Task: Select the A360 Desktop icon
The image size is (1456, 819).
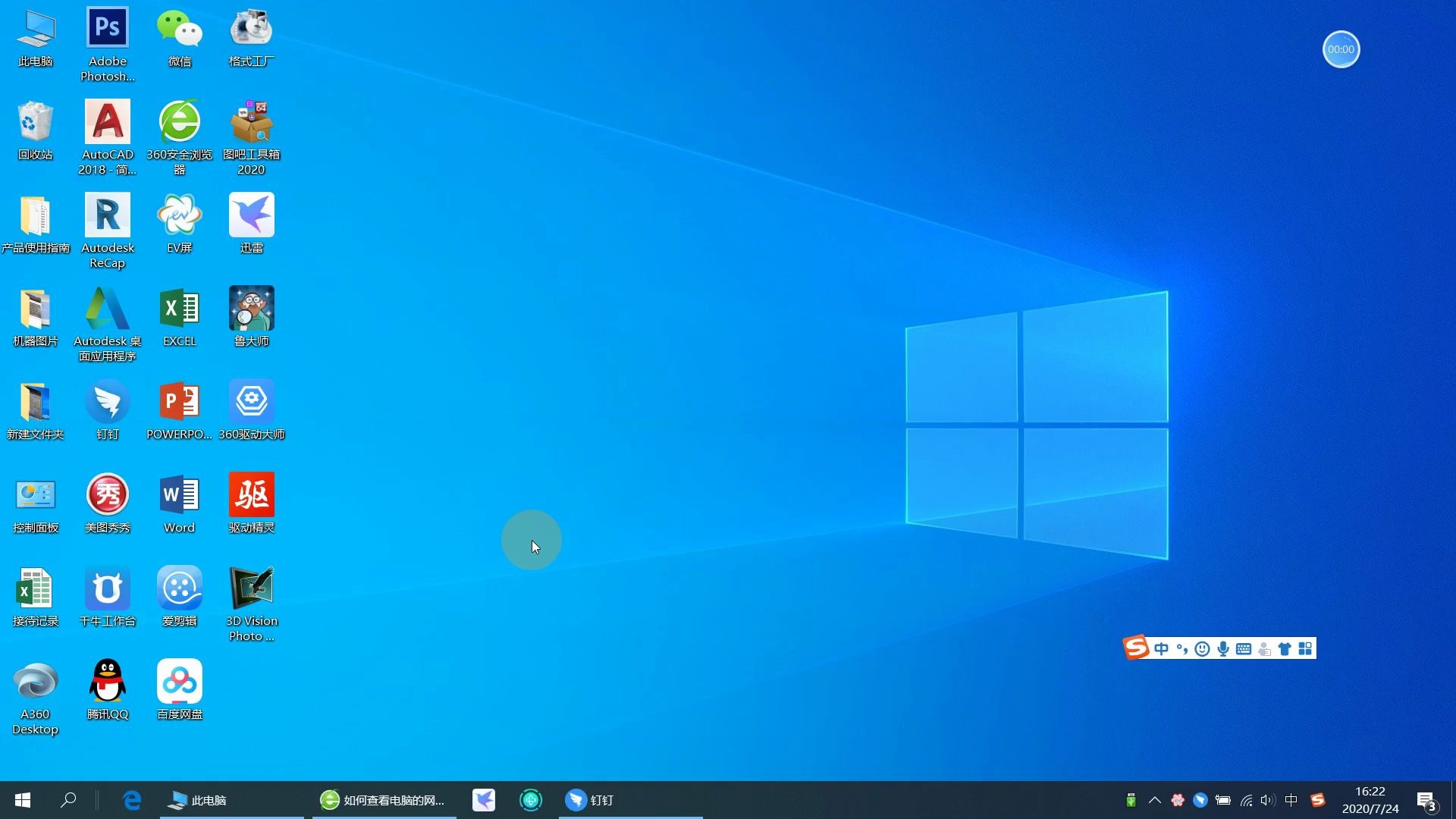Action: [36, 698]
